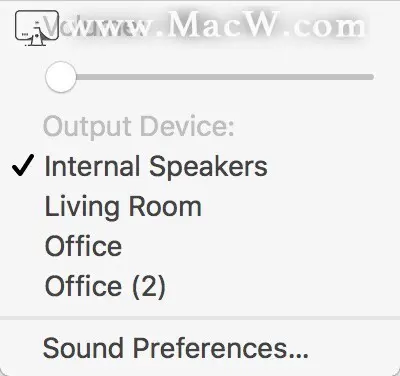The height and width of the screenshot is (376, 400).
Task: Click the (2) suffix of second Office entry
Action: point(149,287)
